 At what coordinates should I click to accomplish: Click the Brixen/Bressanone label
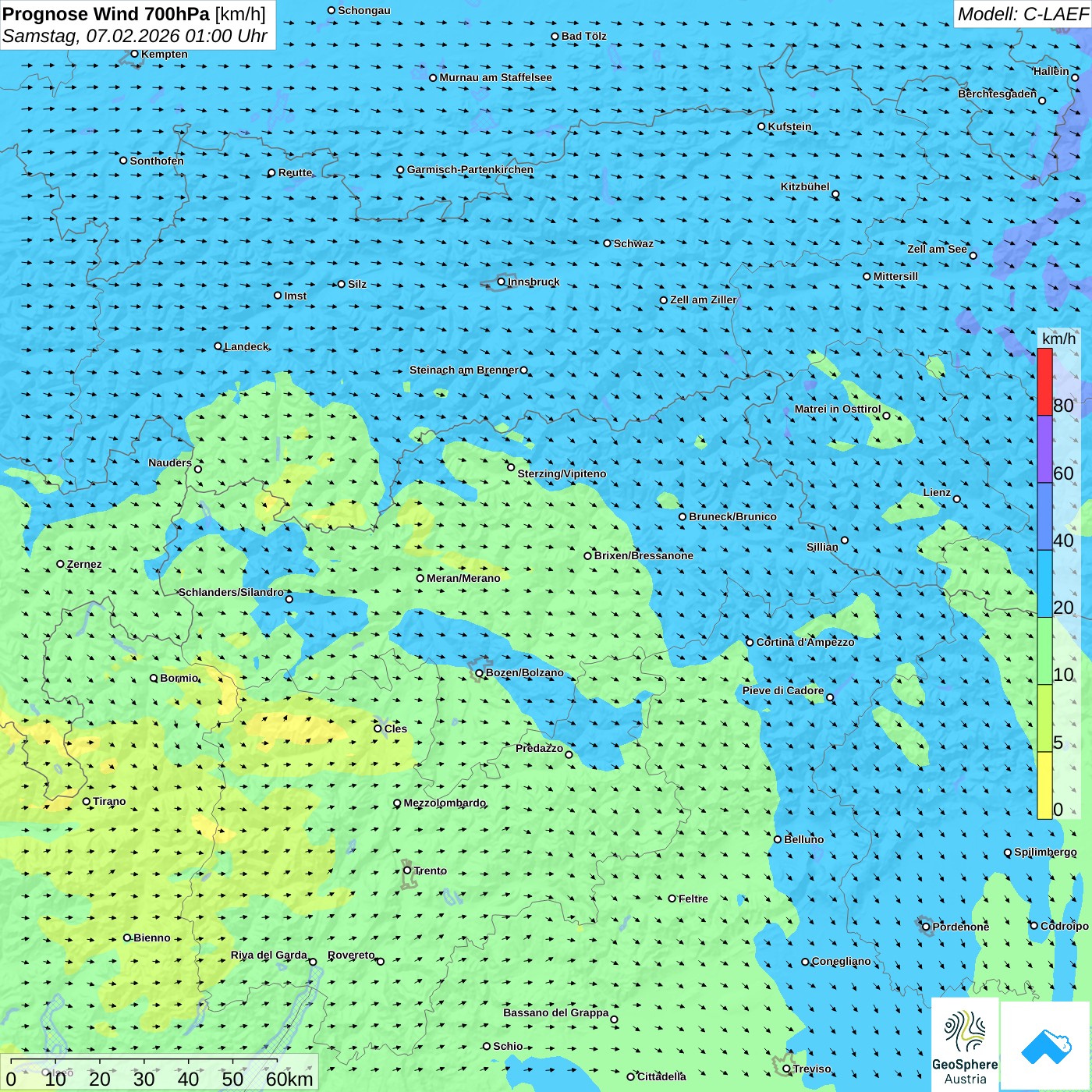[x=644, y=555]
